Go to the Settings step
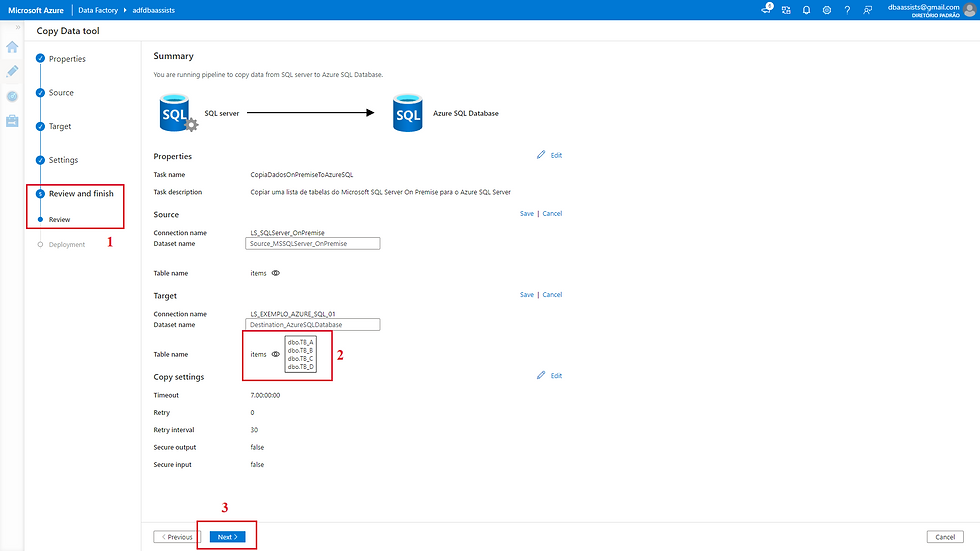Screen dimensions: 980x551 (x=63, y=160)
